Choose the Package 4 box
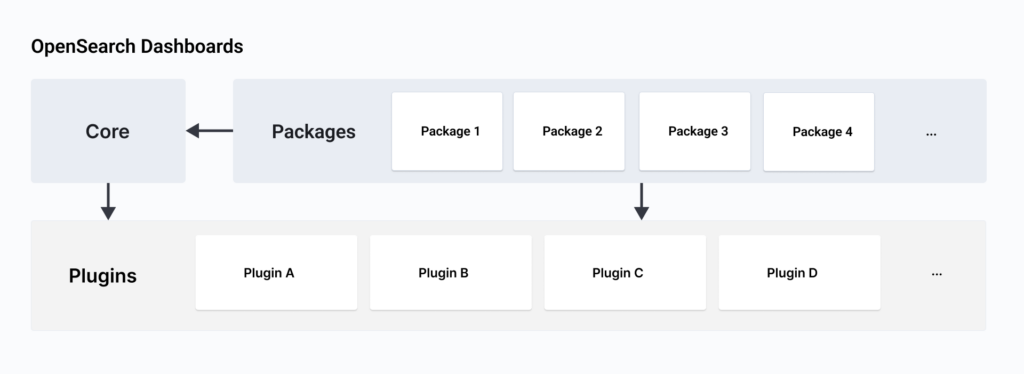Image resolution: width=1024 pixels, height=374 pixels. click(x=819, y=132)
